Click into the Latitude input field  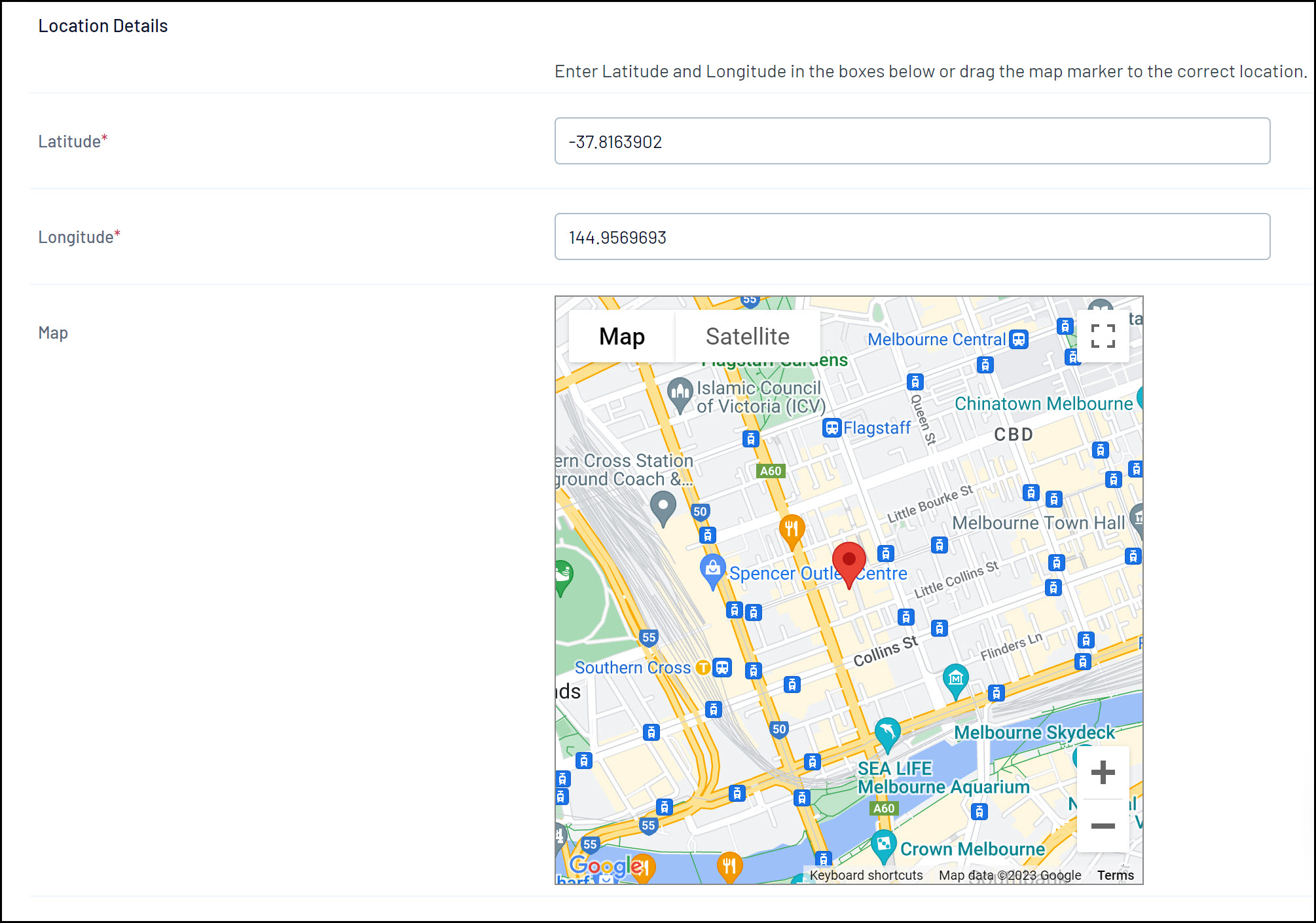(x=912, y=141)
